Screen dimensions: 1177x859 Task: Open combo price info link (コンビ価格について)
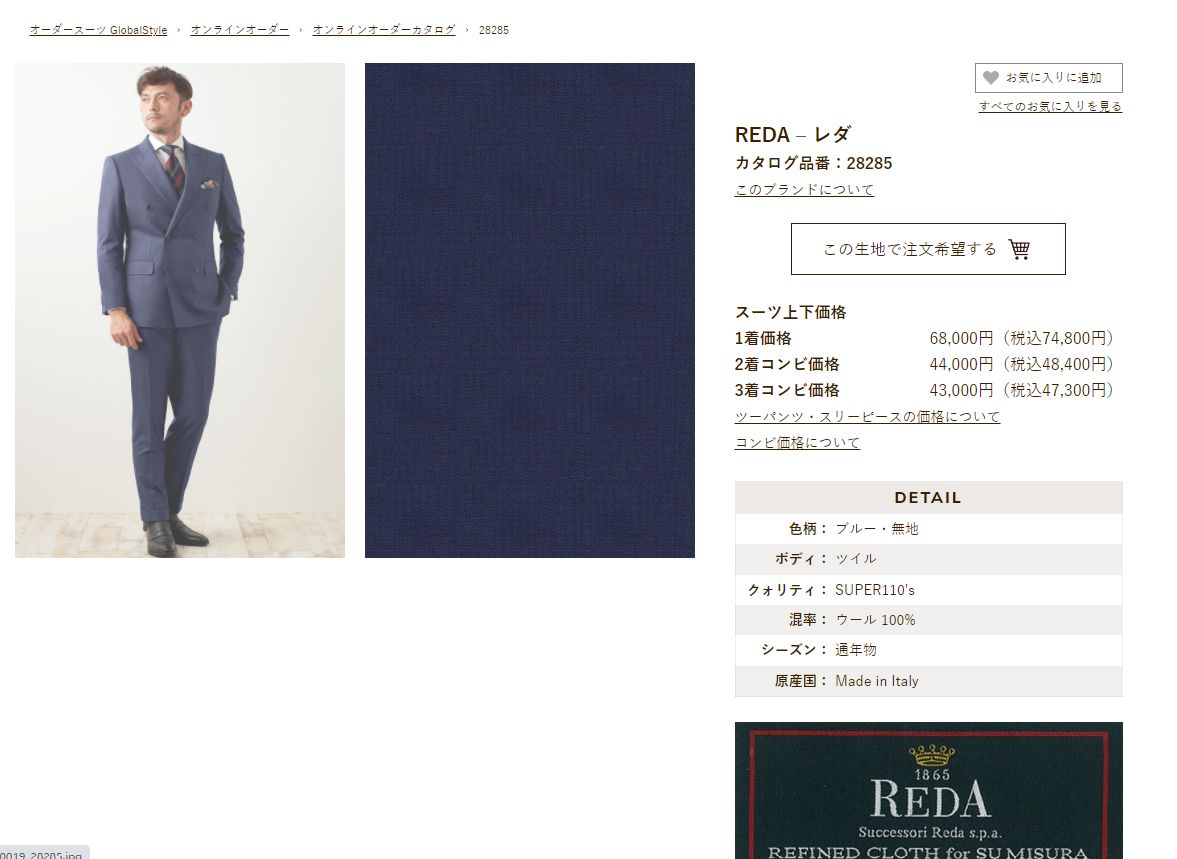797,443
